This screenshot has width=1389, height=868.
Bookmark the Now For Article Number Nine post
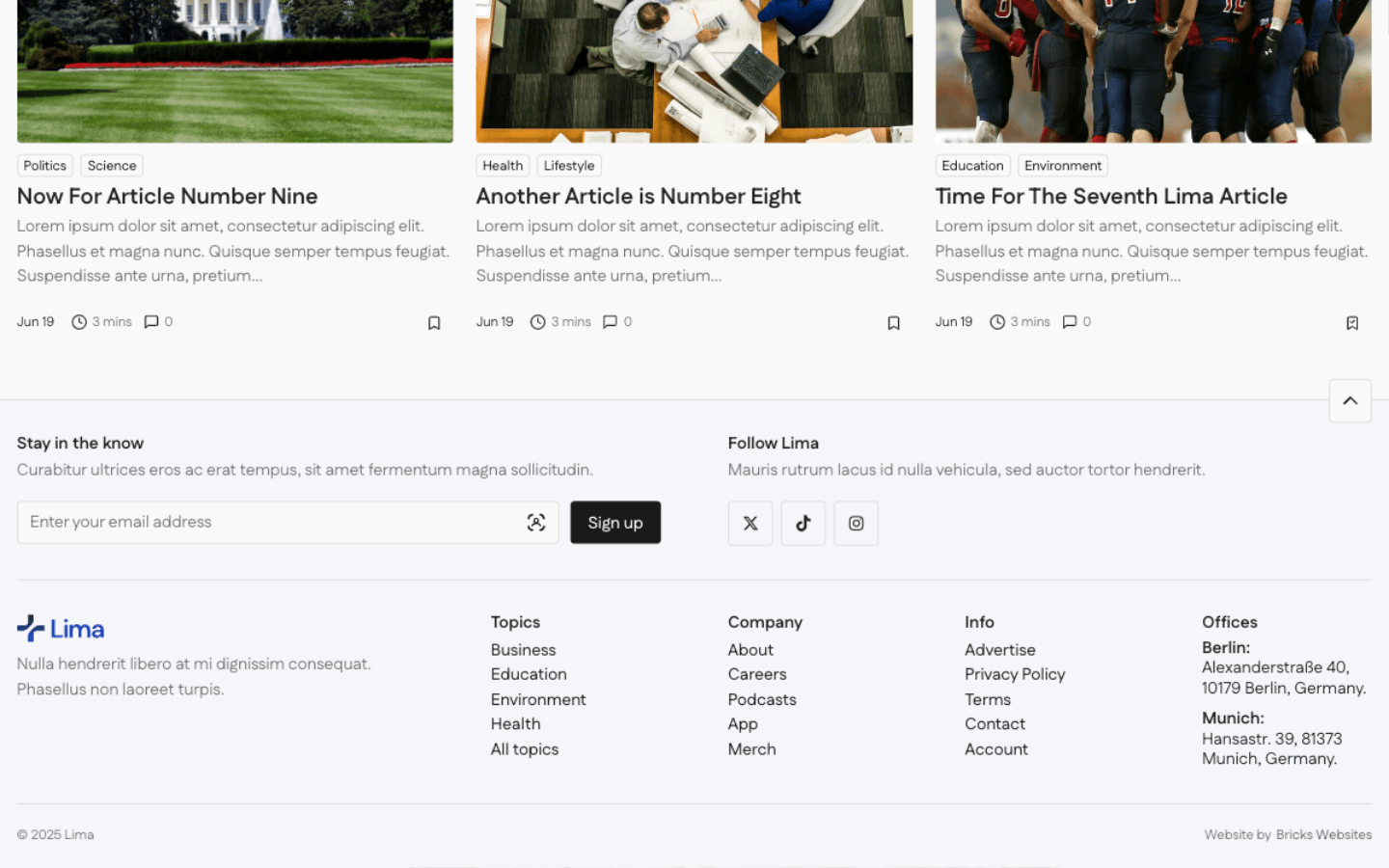point(434,323)
